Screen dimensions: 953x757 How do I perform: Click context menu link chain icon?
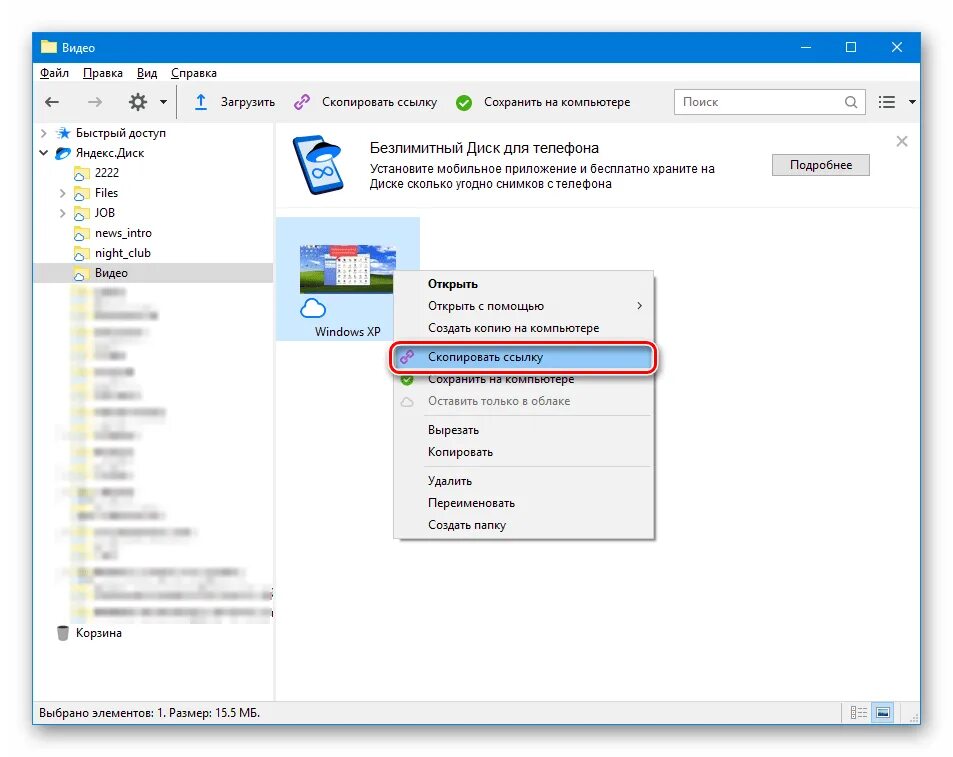407,357
